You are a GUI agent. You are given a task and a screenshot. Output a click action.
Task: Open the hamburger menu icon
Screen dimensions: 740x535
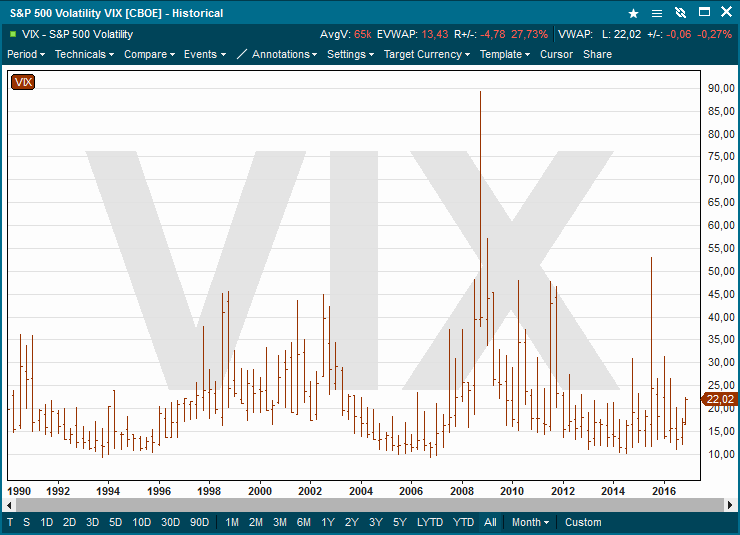click(x=656, y=13)
